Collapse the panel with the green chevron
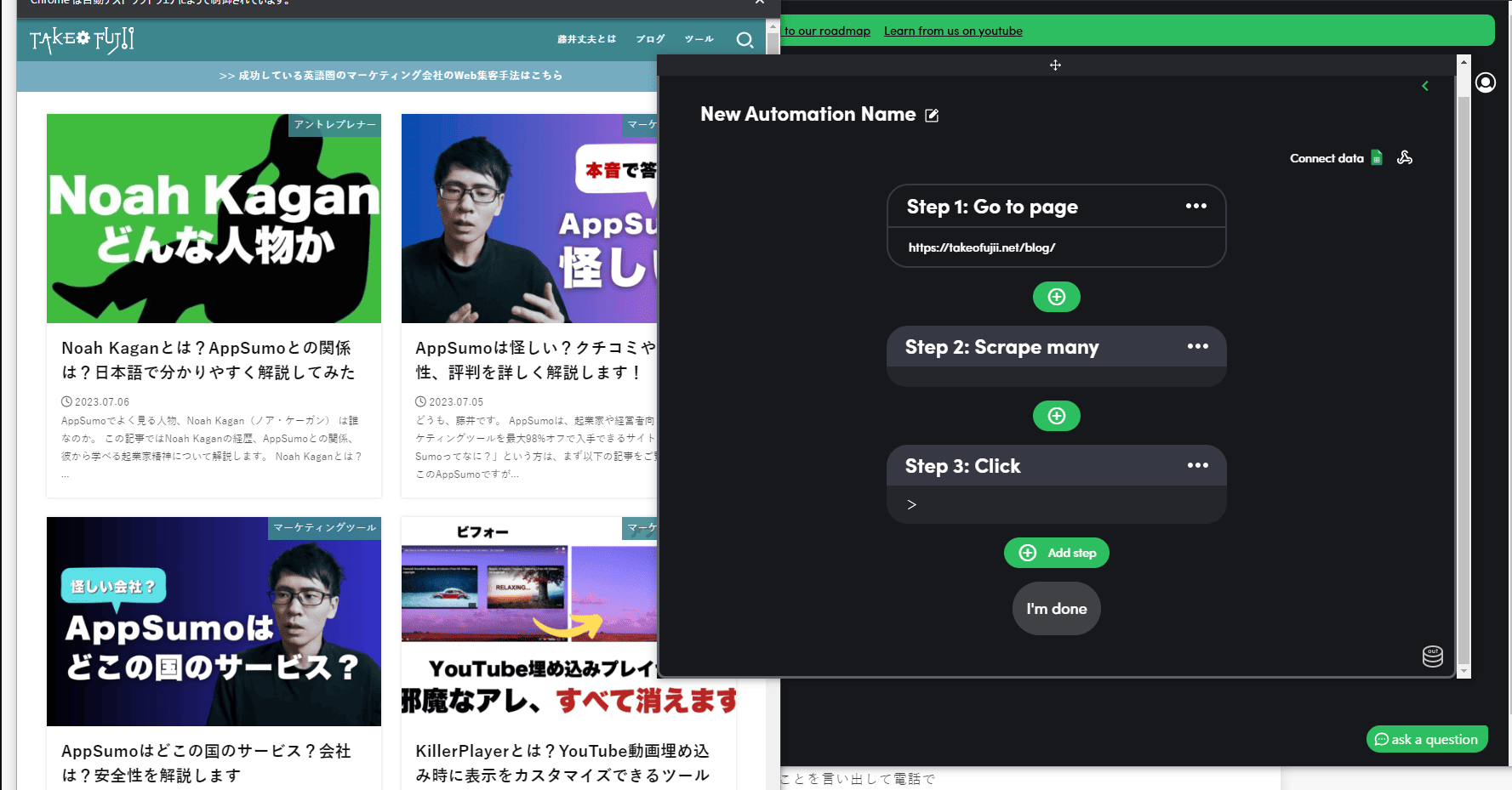The width and height of the screenshot is (1512, 790). pyautogui.click(x=1425, y=86)
